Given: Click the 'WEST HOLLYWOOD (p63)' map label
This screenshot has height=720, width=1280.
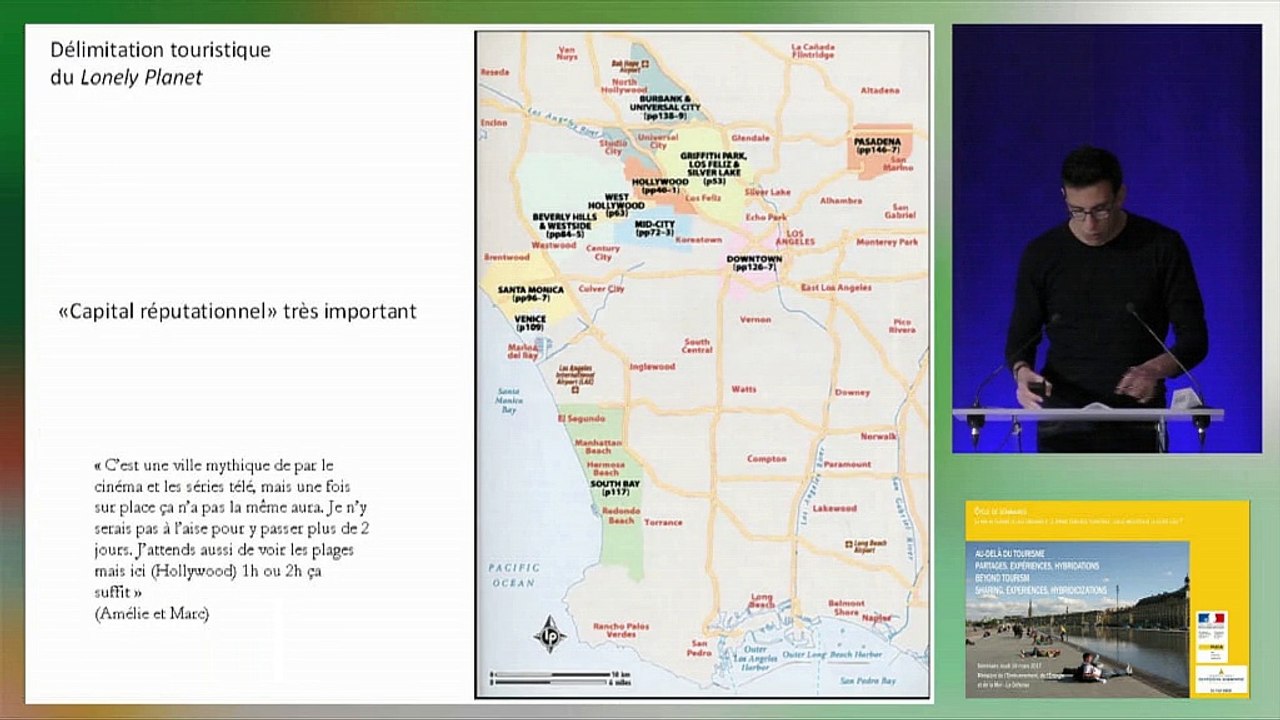Looking at the screenshot, I should click(x=618, y=205).
